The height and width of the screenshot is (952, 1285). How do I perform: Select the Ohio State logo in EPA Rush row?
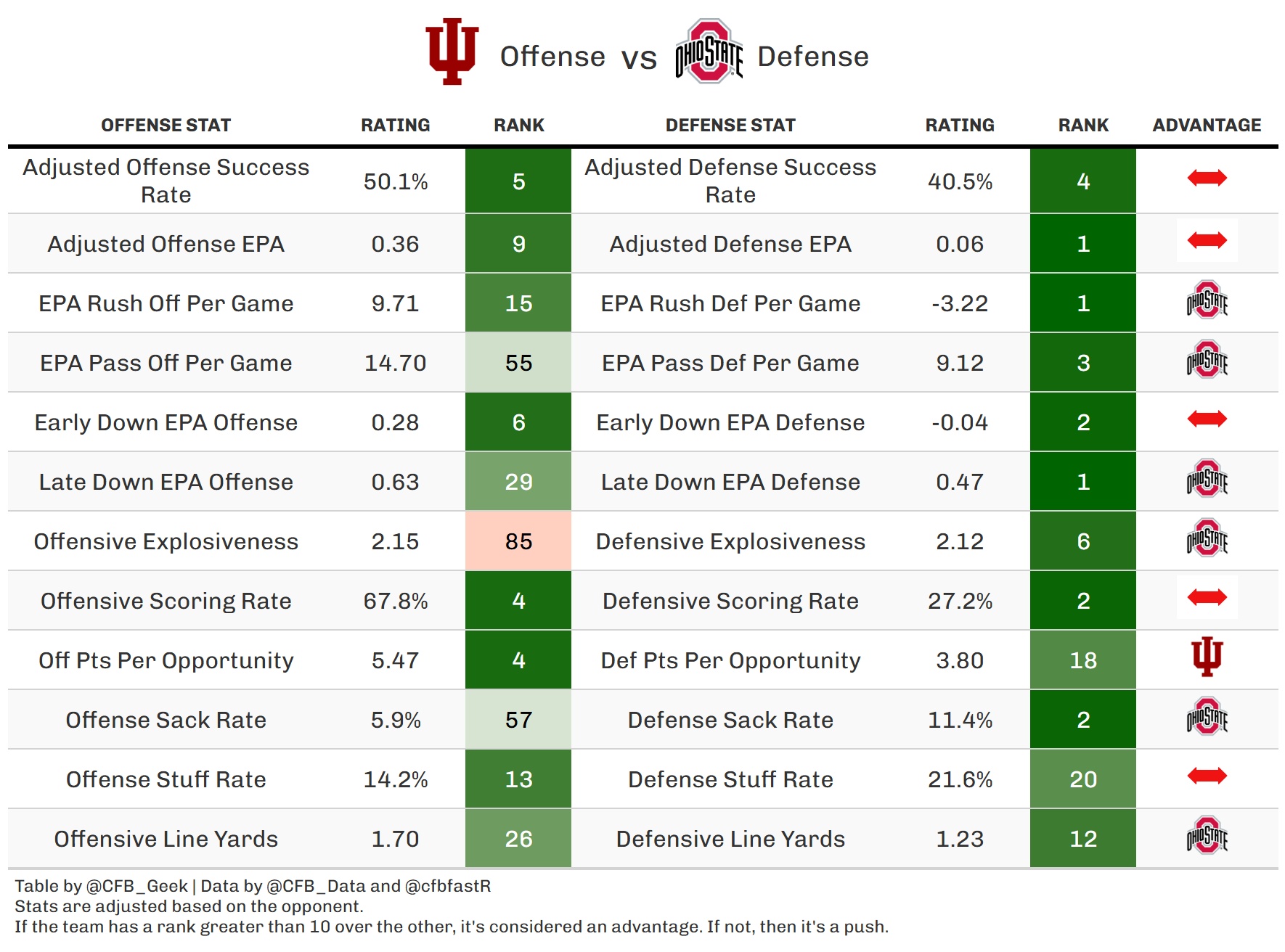pyautogui.click(x=1207, y=300)
